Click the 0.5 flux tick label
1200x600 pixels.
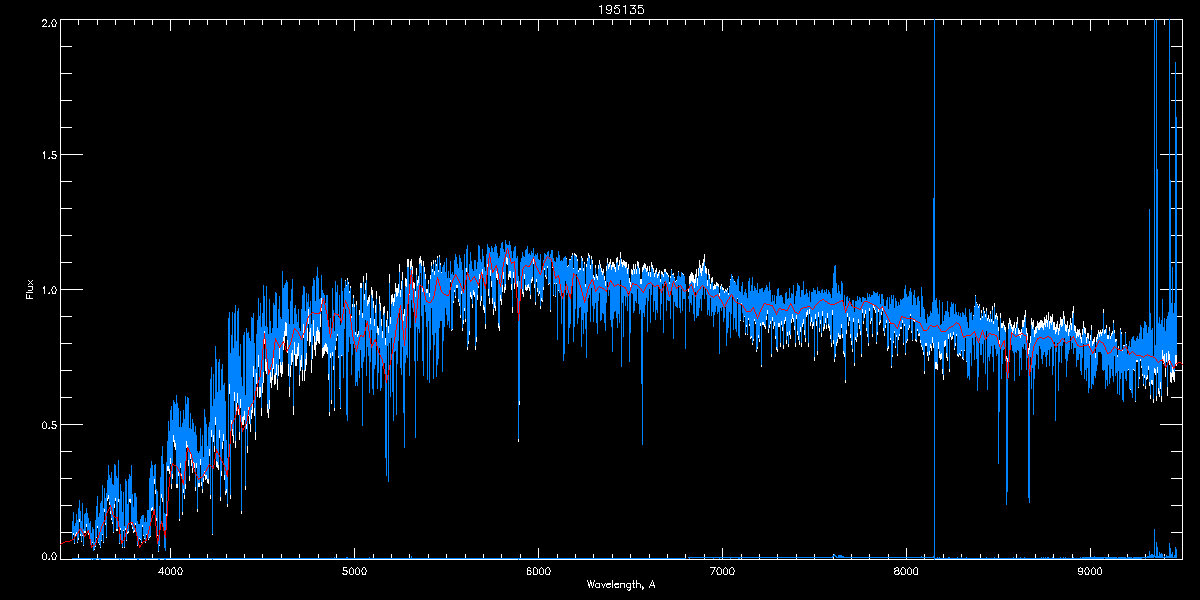pos(49,424)
